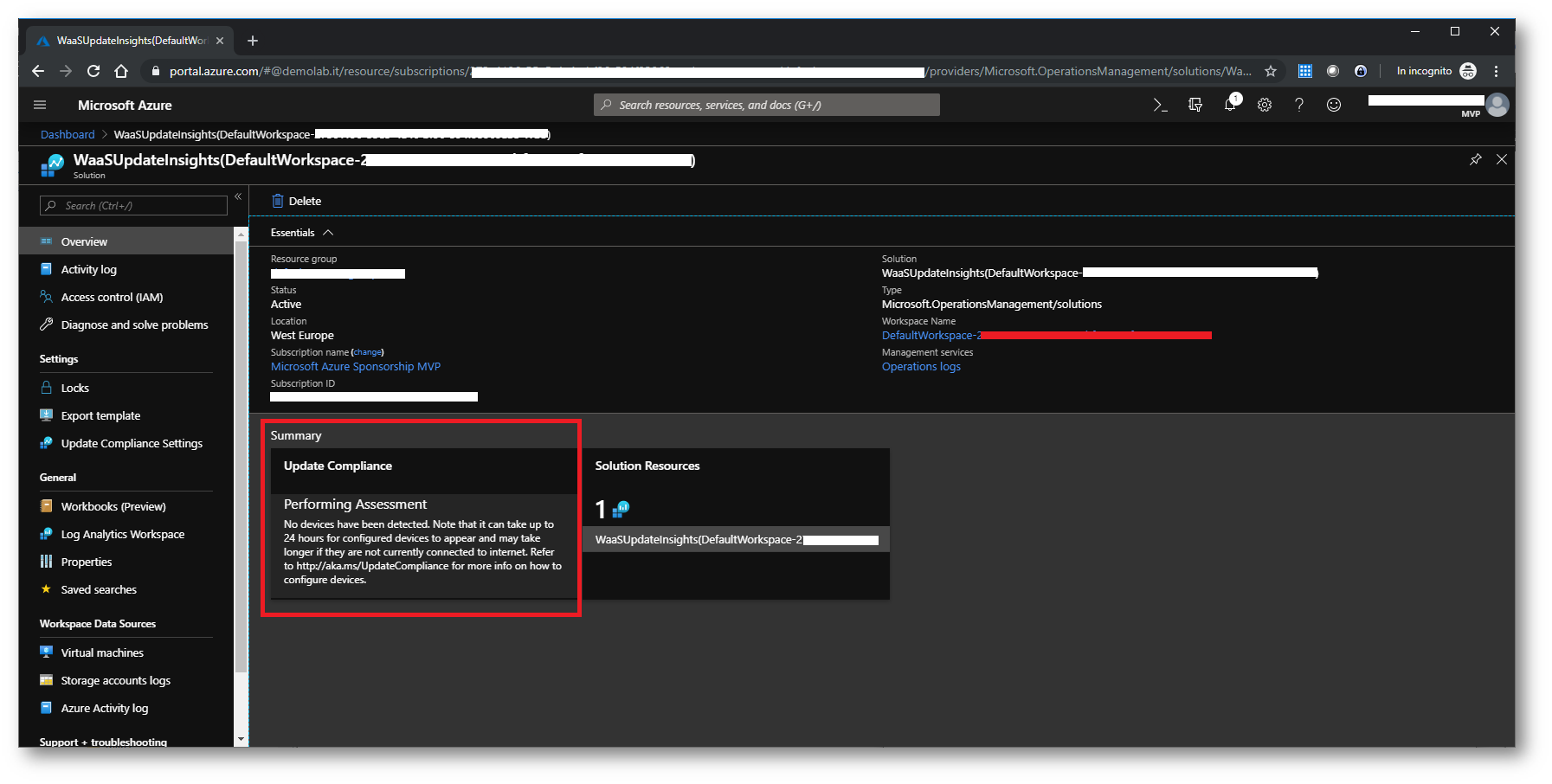View the notifications bell

tap(1230, 105)
